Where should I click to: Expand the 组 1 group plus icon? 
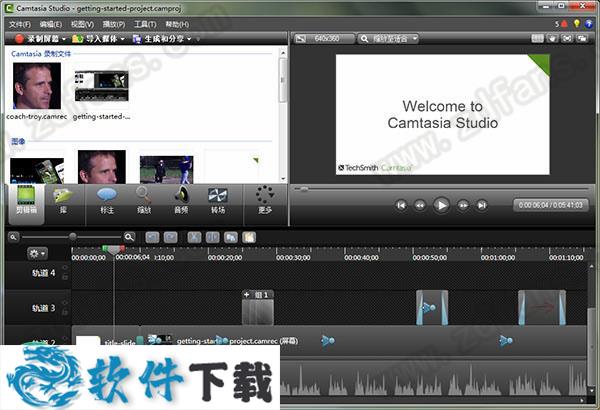pyautogui.click(x=247, y=294)
